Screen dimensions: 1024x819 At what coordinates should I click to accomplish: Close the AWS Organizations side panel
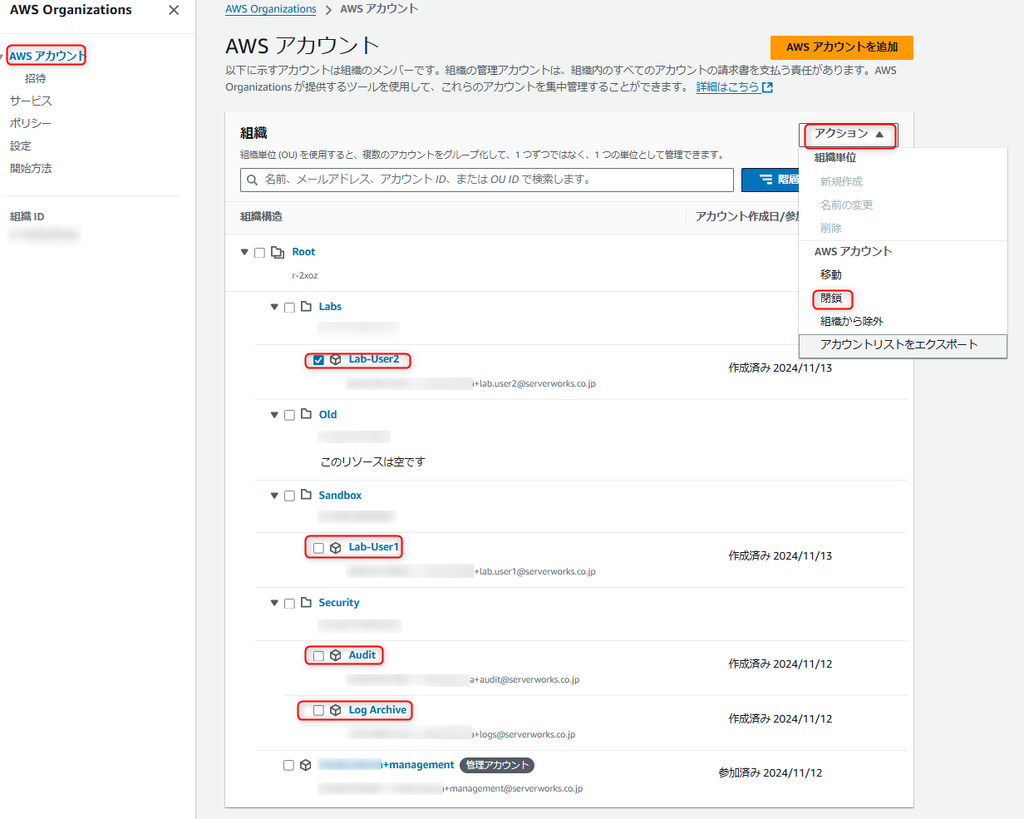point(174,10)
